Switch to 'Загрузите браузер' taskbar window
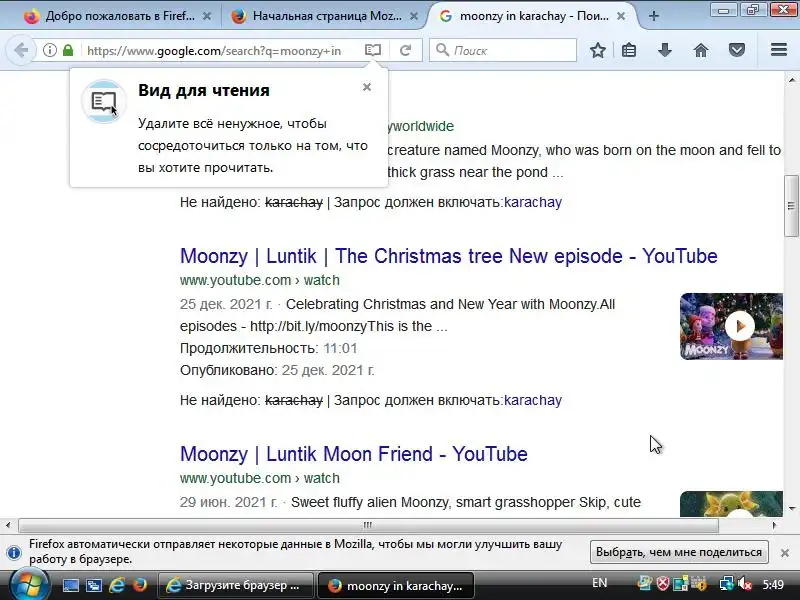Image resolution: width=800 pixels, height=600 pixels. click(236, 585)
